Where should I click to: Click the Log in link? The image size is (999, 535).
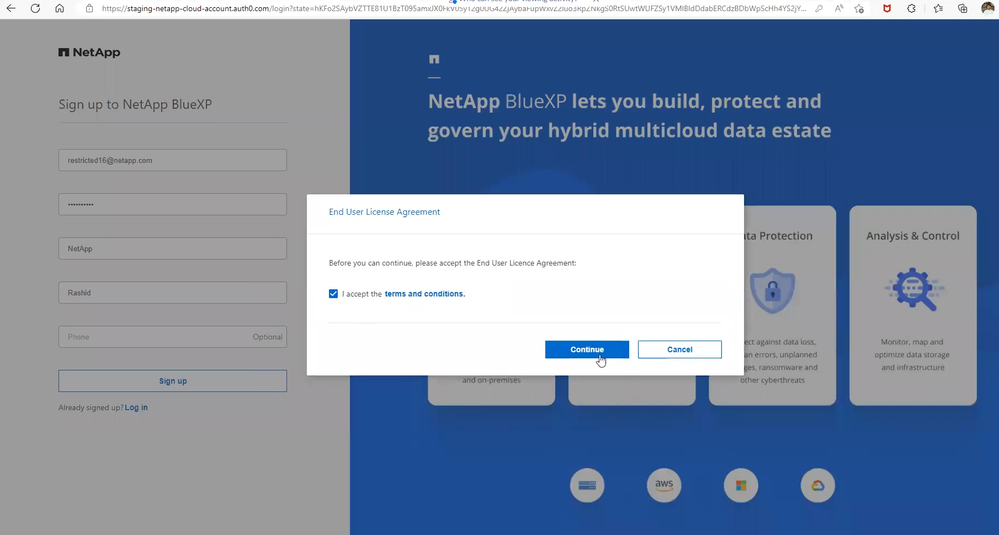tap(136, 408)
